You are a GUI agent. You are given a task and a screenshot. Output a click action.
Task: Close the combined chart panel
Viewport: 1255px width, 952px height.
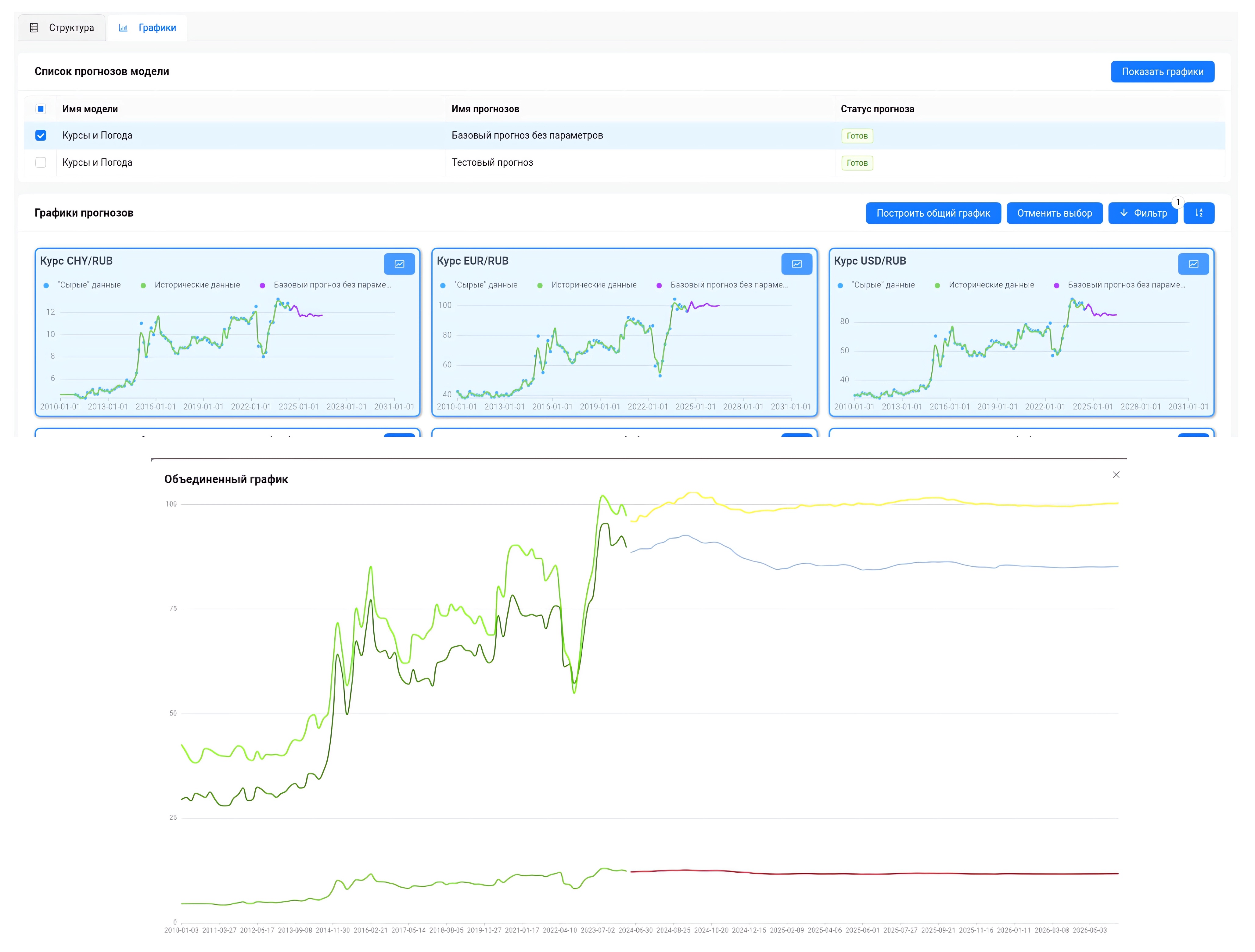tap(1115, 475)
